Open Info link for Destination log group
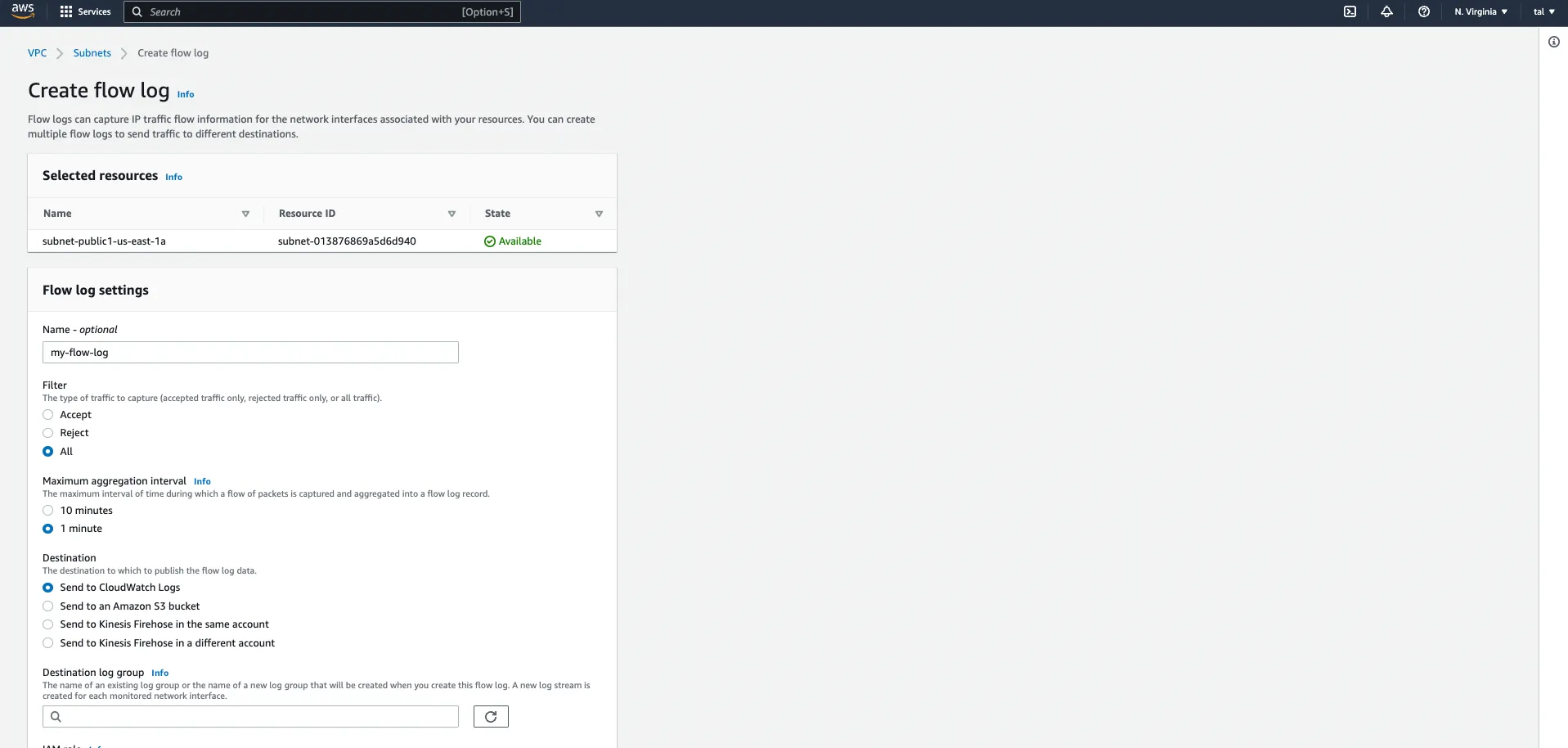Screen dimensions: 1568x748 point(159,673)
